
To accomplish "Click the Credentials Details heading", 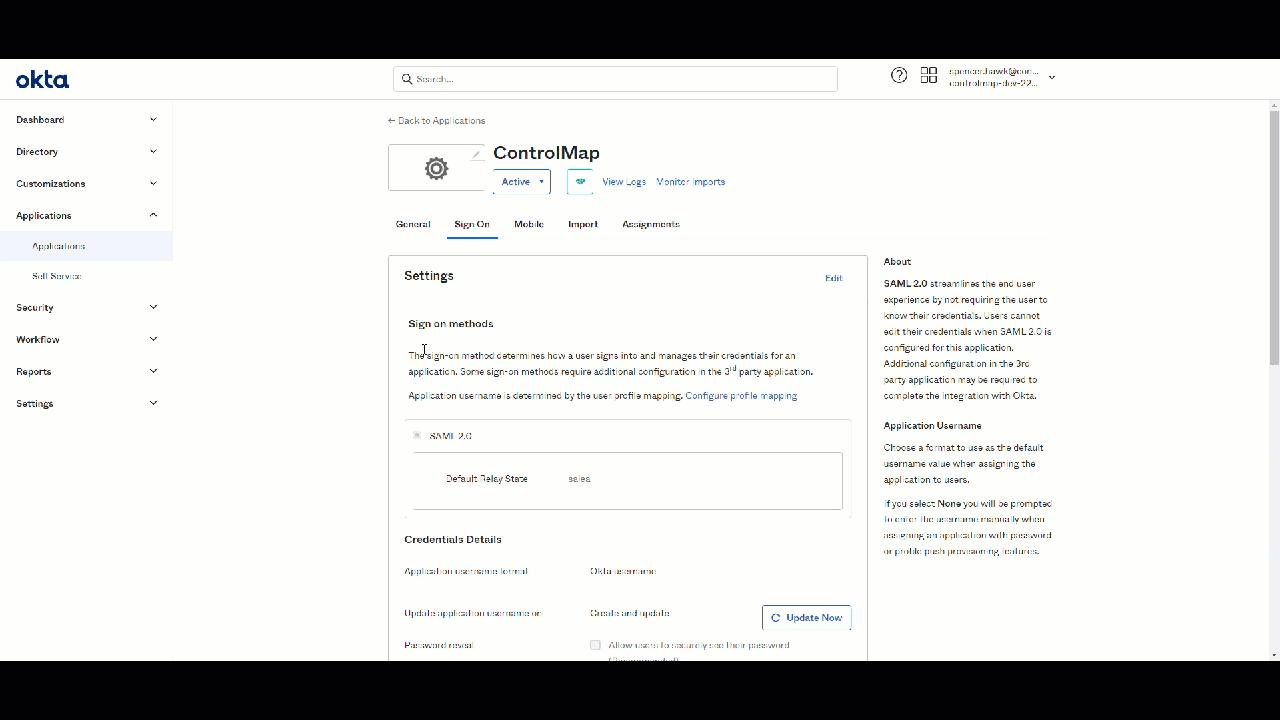I will pos(453,540).
